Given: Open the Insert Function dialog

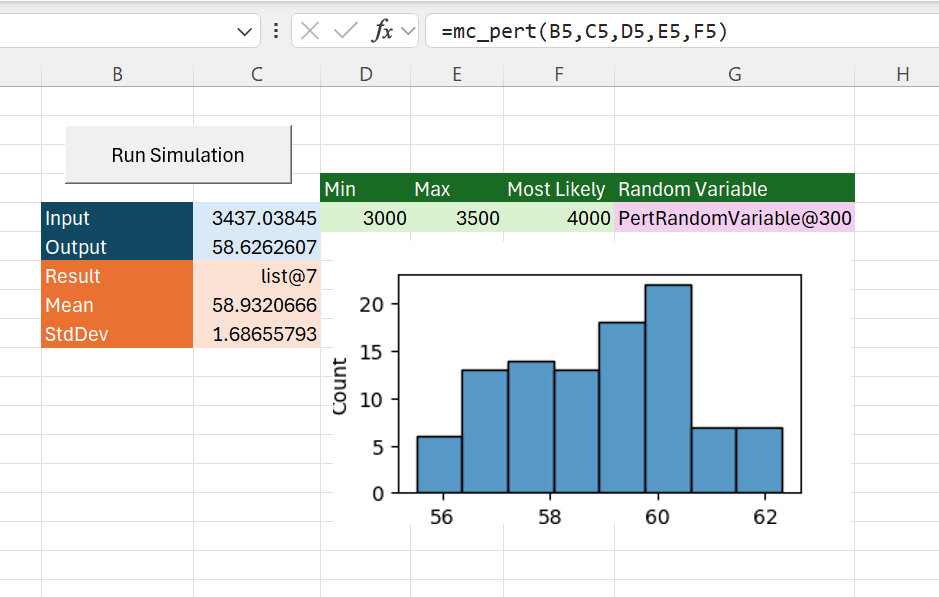Looking at the screenshot, I should coord(382,31).
